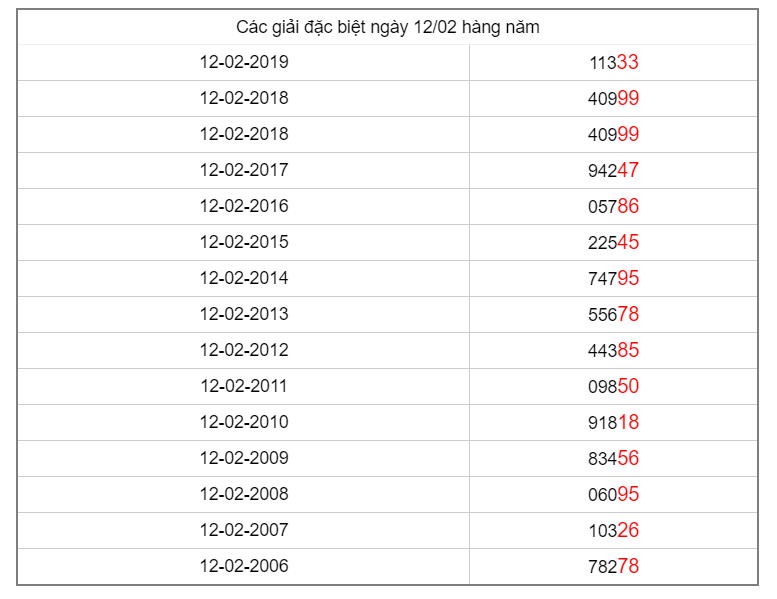777x599 pixels.
Task: Select the date cell 12-02-2014
Action: pyautogui.click(x=244, y=278)
